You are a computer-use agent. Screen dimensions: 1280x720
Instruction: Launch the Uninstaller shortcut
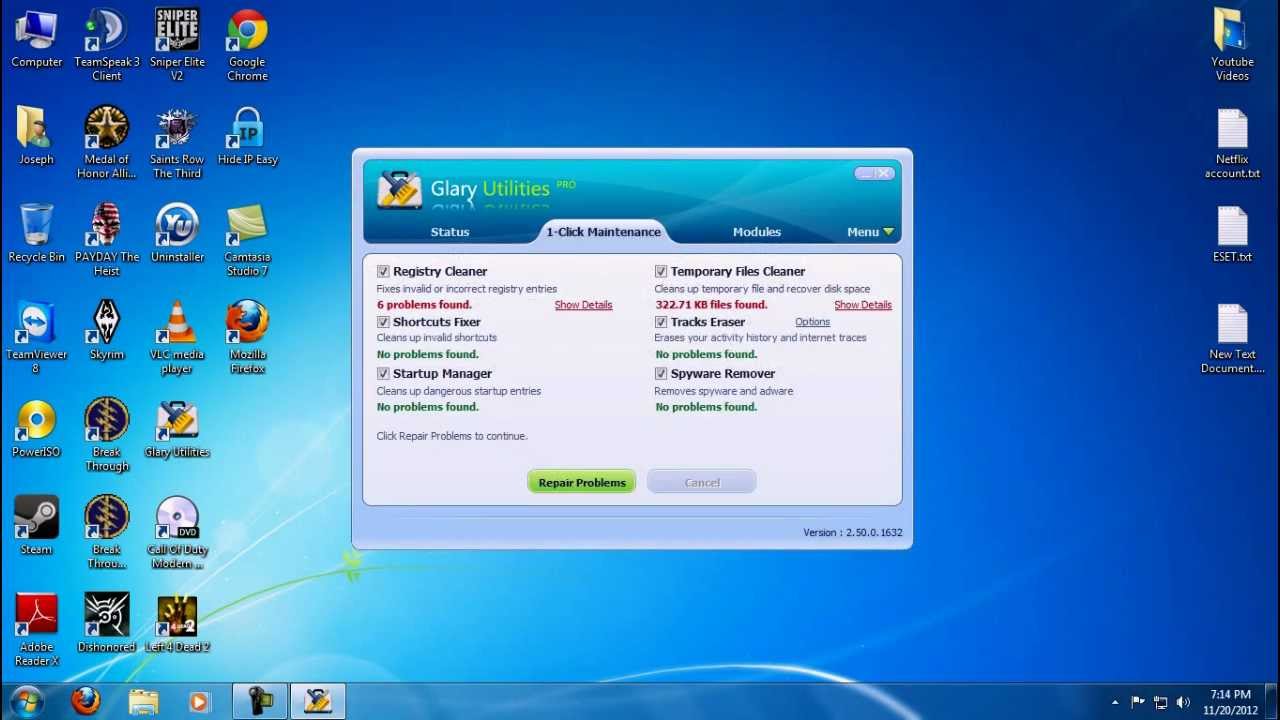(177, 233)
